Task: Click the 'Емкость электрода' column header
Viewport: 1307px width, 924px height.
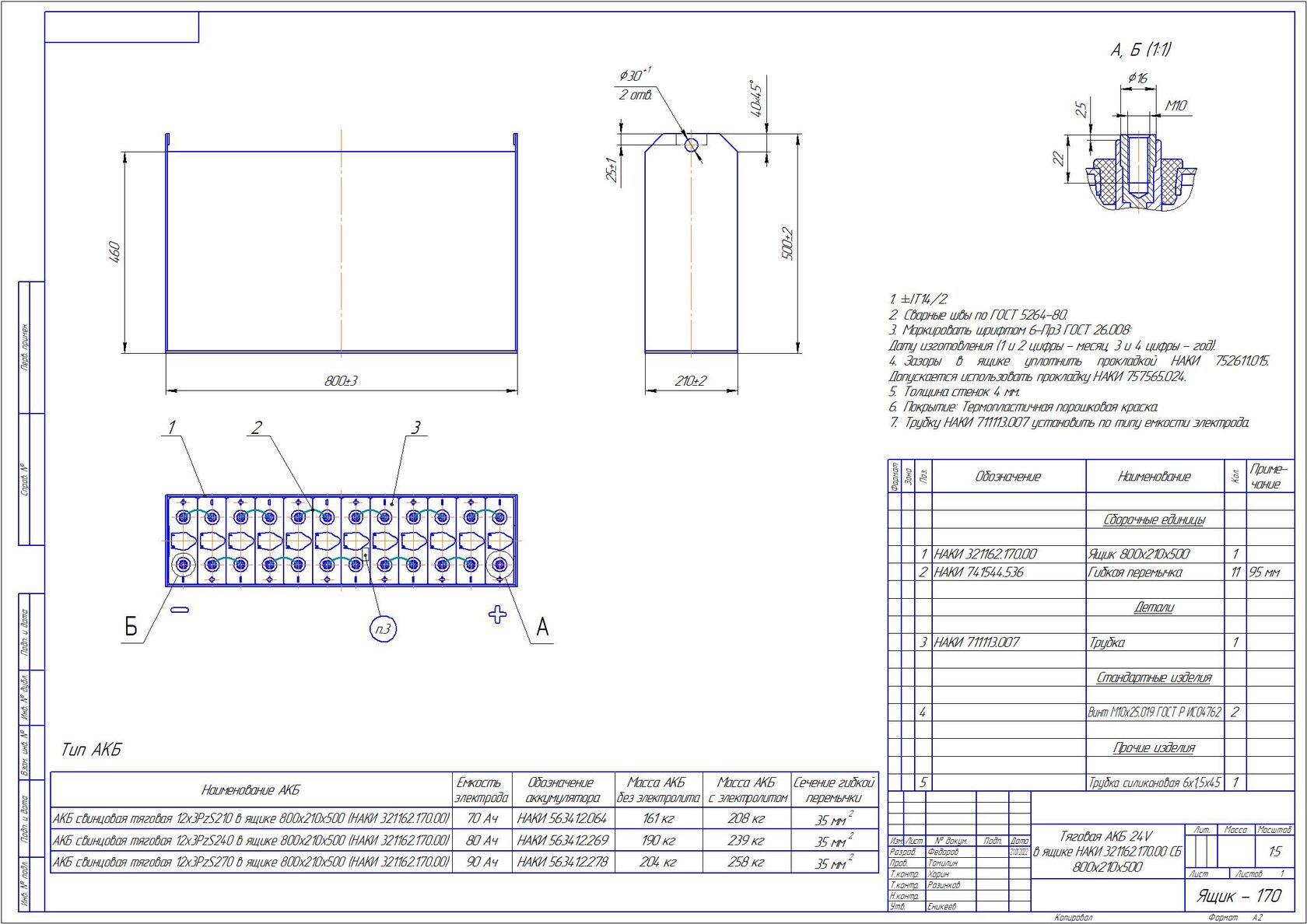Action: click(482, 790)
